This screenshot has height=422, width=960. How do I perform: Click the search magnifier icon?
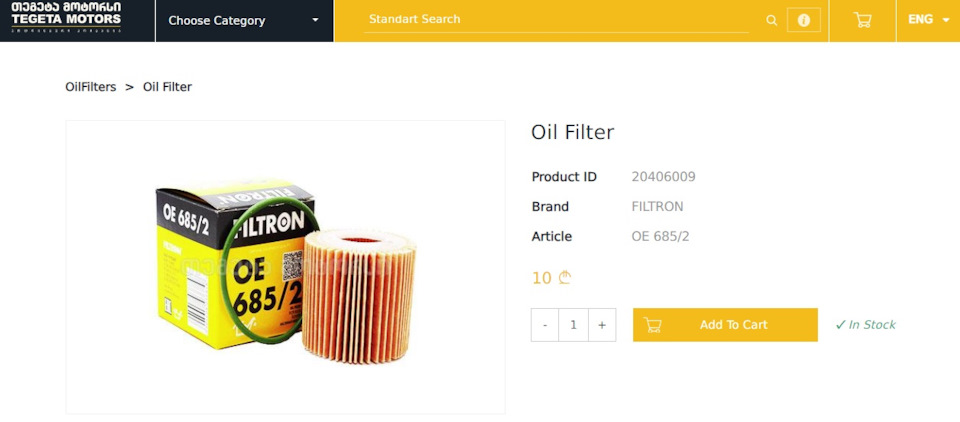pyautogui.click(x=771, y=20)
